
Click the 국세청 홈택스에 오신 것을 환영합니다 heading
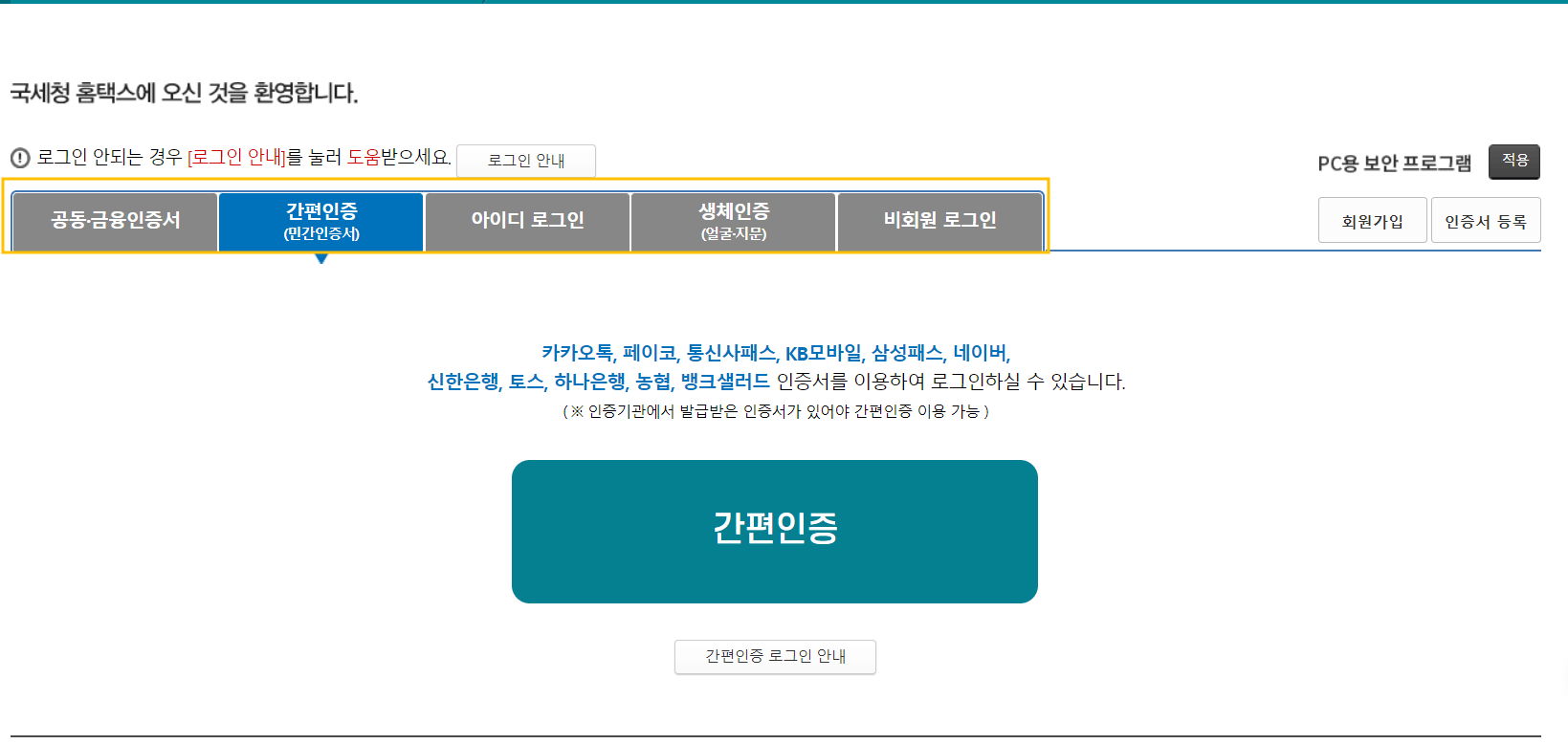(x=184, y=93)
